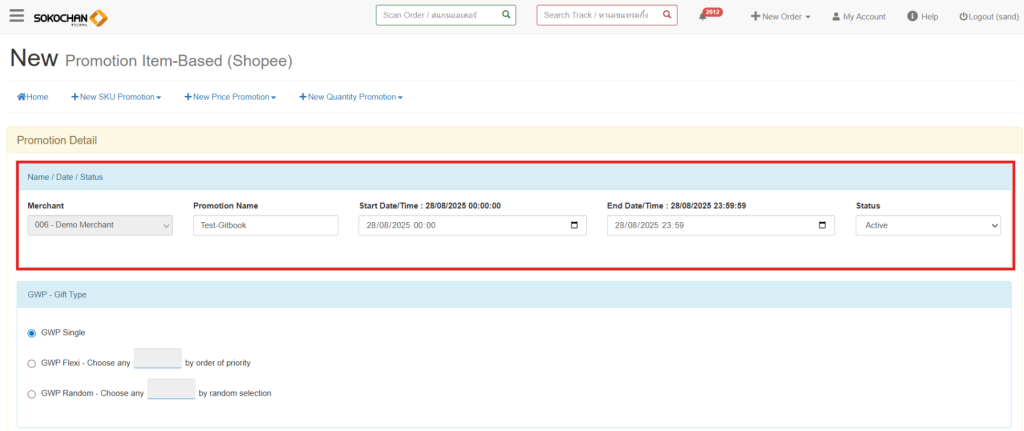
Task: Open New Quantity Promotion menu
Action: click(350, 97)
